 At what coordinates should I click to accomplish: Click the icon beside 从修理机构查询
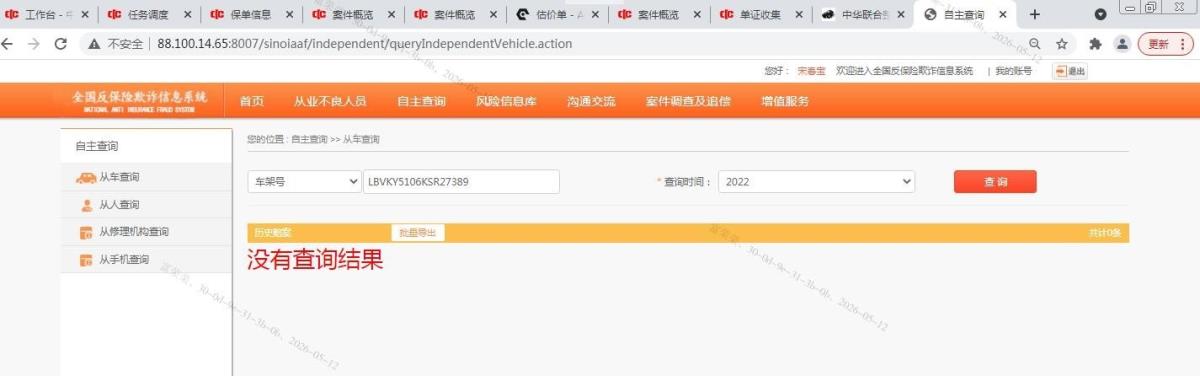[x=86, y=233]
